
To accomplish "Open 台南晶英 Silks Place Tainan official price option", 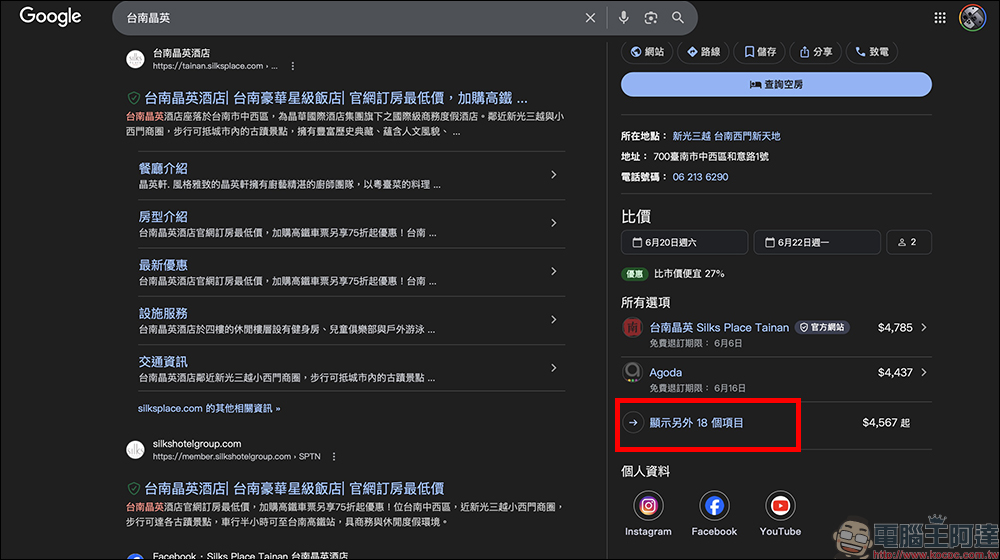I will click(776, 334).
